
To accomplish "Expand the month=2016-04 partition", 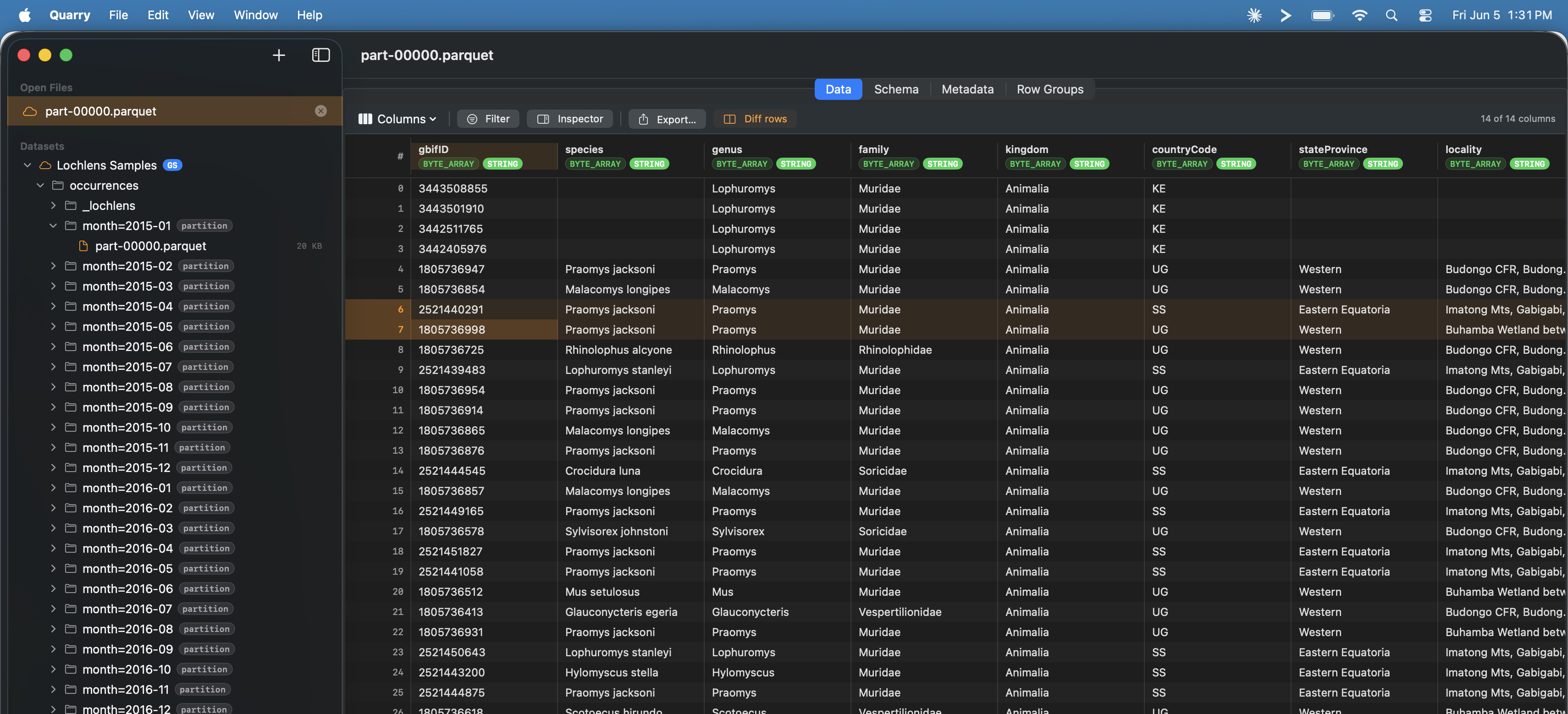I will click(53, 549).
